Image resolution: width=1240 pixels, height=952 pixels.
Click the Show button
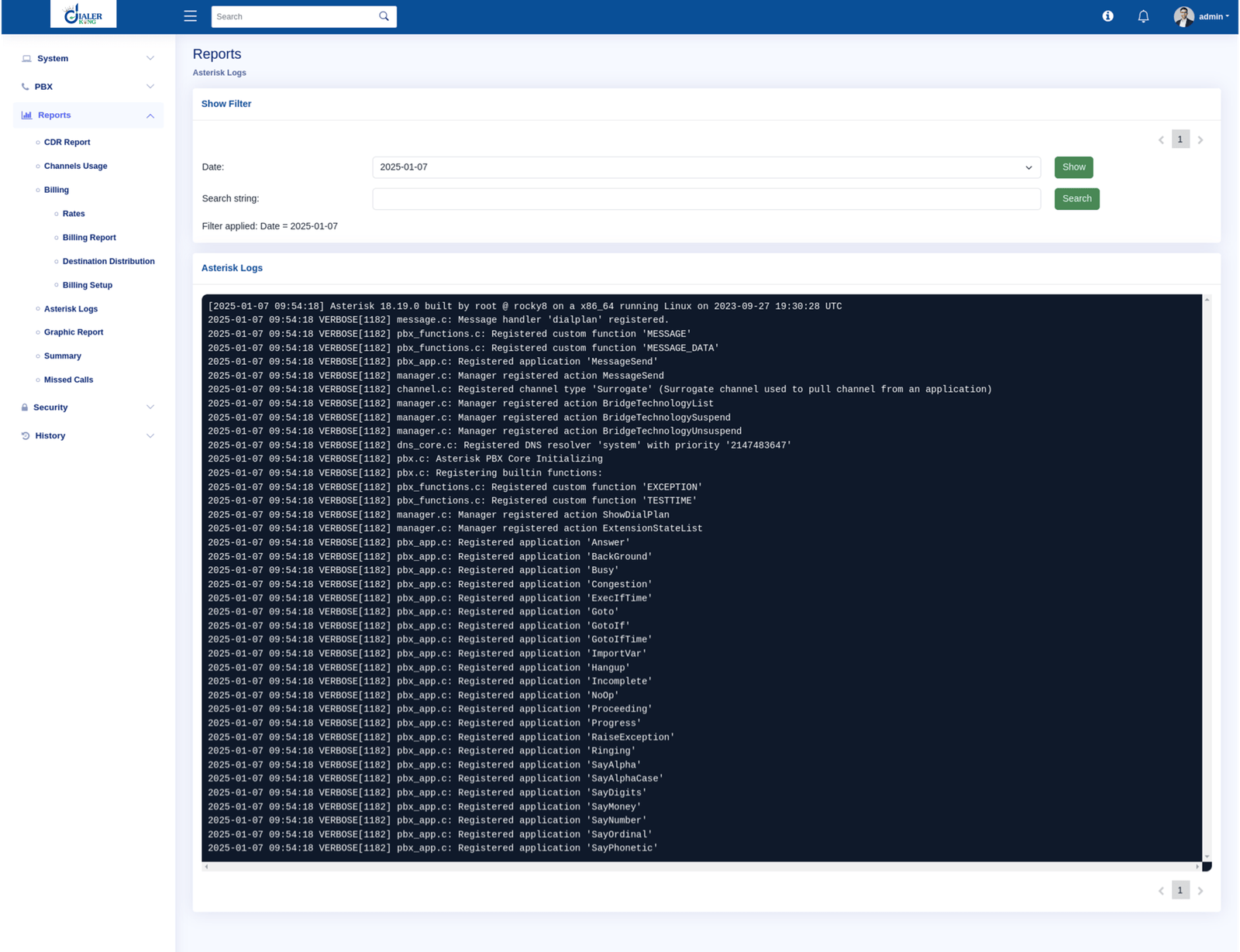(1073, 167)
